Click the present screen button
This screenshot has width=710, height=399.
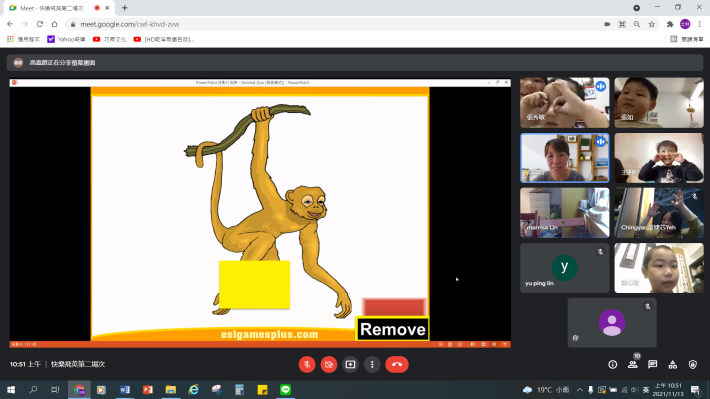point(350,365)
